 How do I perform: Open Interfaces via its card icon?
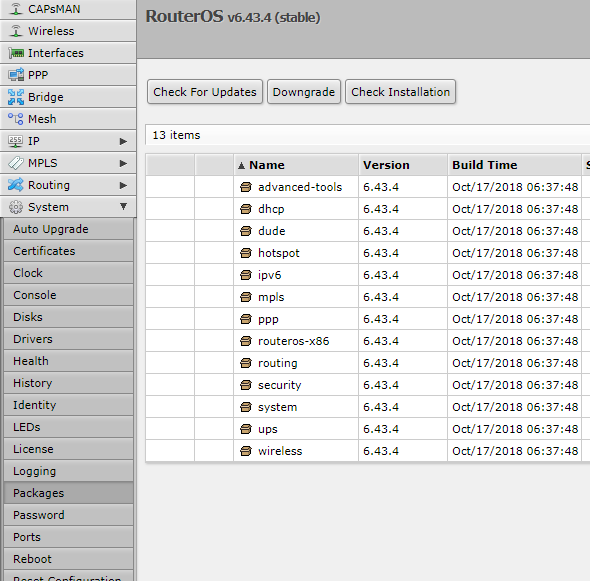tap(16, 53)
